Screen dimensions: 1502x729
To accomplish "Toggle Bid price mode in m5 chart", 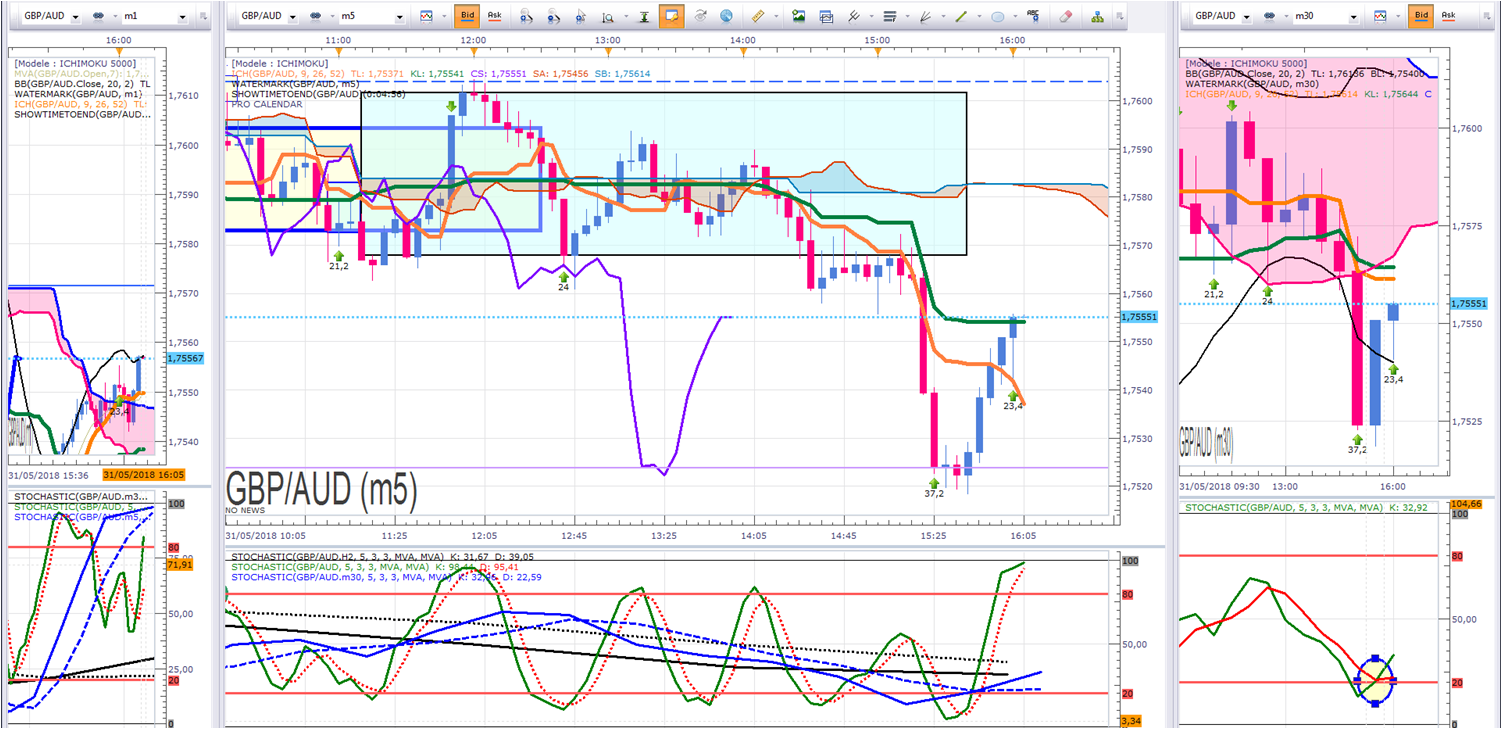I will click(467, 16).
